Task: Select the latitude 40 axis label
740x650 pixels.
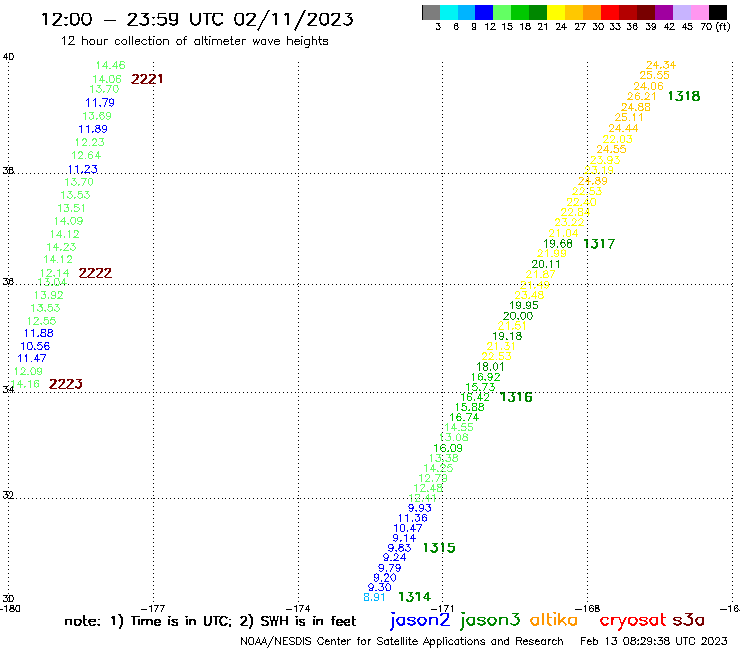Action: pos(8,57)
